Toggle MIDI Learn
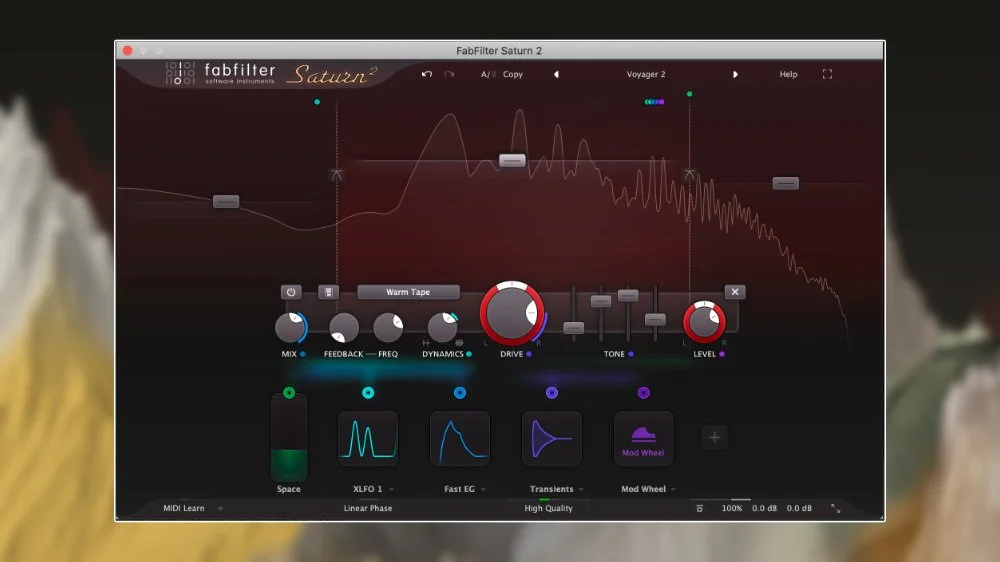 [184, 508]
